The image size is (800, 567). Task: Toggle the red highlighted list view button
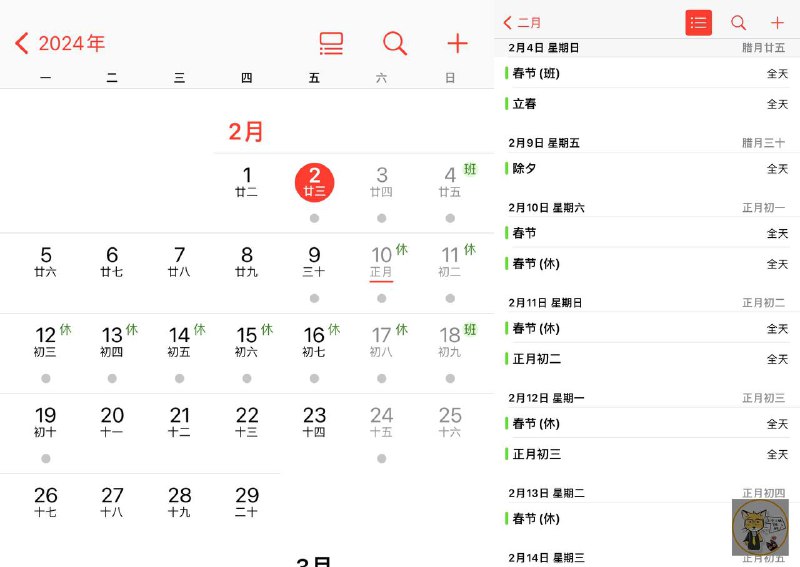pos(698,22)
